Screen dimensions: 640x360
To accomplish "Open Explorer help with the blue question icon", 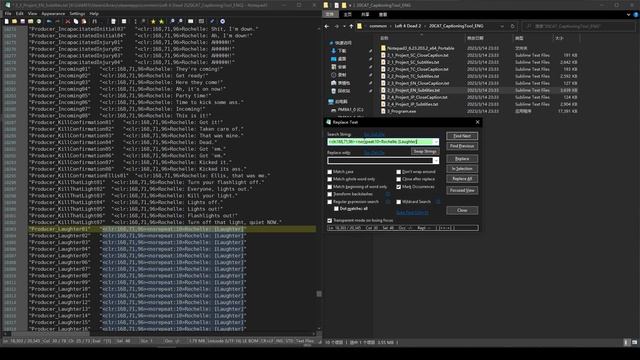I will [636, 14].
